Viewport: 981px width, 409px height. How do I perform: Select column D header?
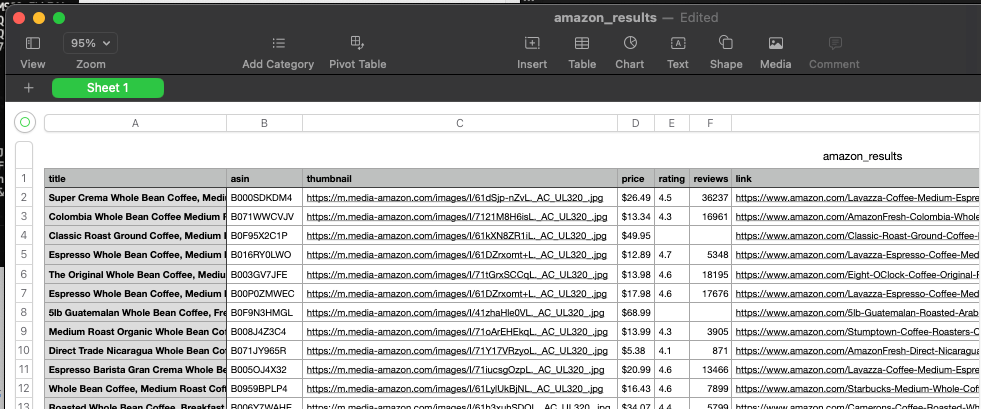[x=636, y=123]
